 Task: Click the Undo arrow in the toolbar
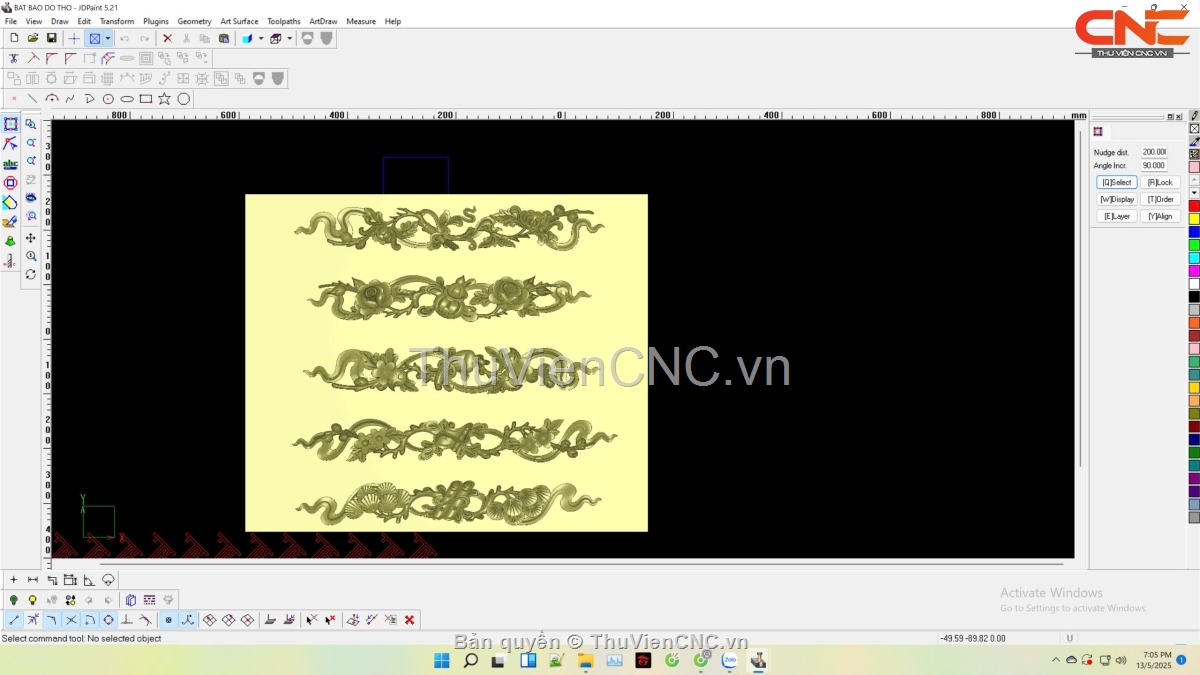[x=125, y=38]
